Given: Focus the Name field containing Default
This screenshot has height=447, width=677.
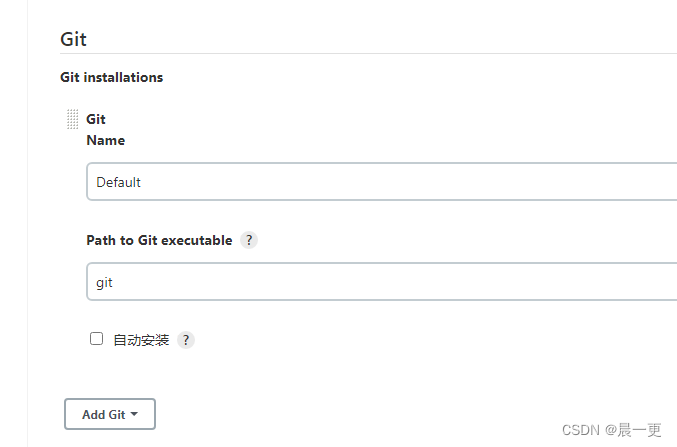Looking at the screenshot, I should click(382, 182).
